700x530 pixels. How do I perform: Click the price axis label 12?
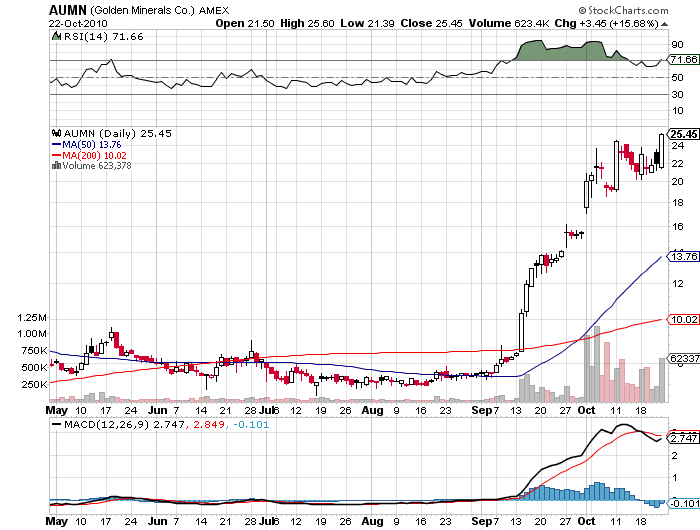(677, 283)
